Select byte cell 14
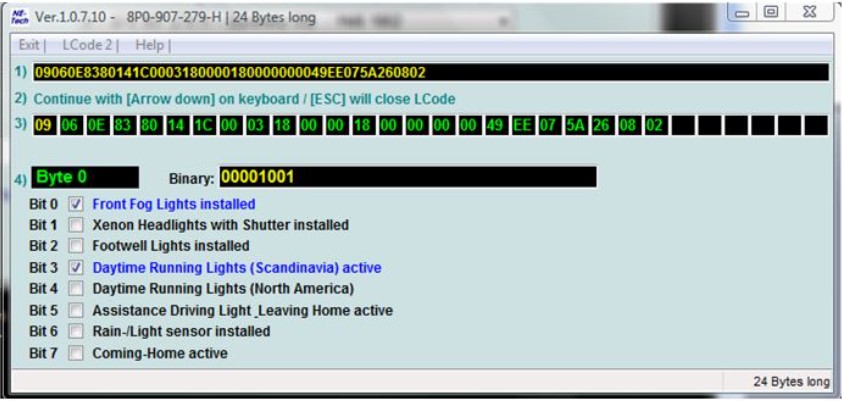Screen dimensions: 842x401 pos(177,125)
